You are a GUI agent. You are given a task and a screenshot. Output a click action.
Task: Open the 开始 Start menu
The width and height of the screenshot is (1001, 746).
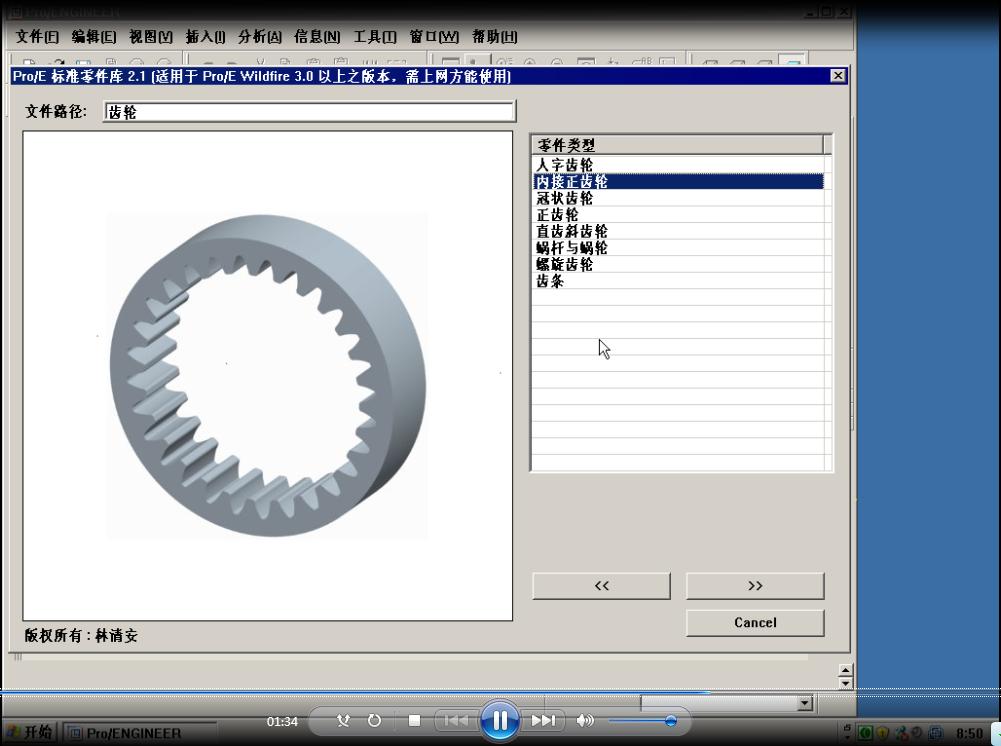pos(29,732)
